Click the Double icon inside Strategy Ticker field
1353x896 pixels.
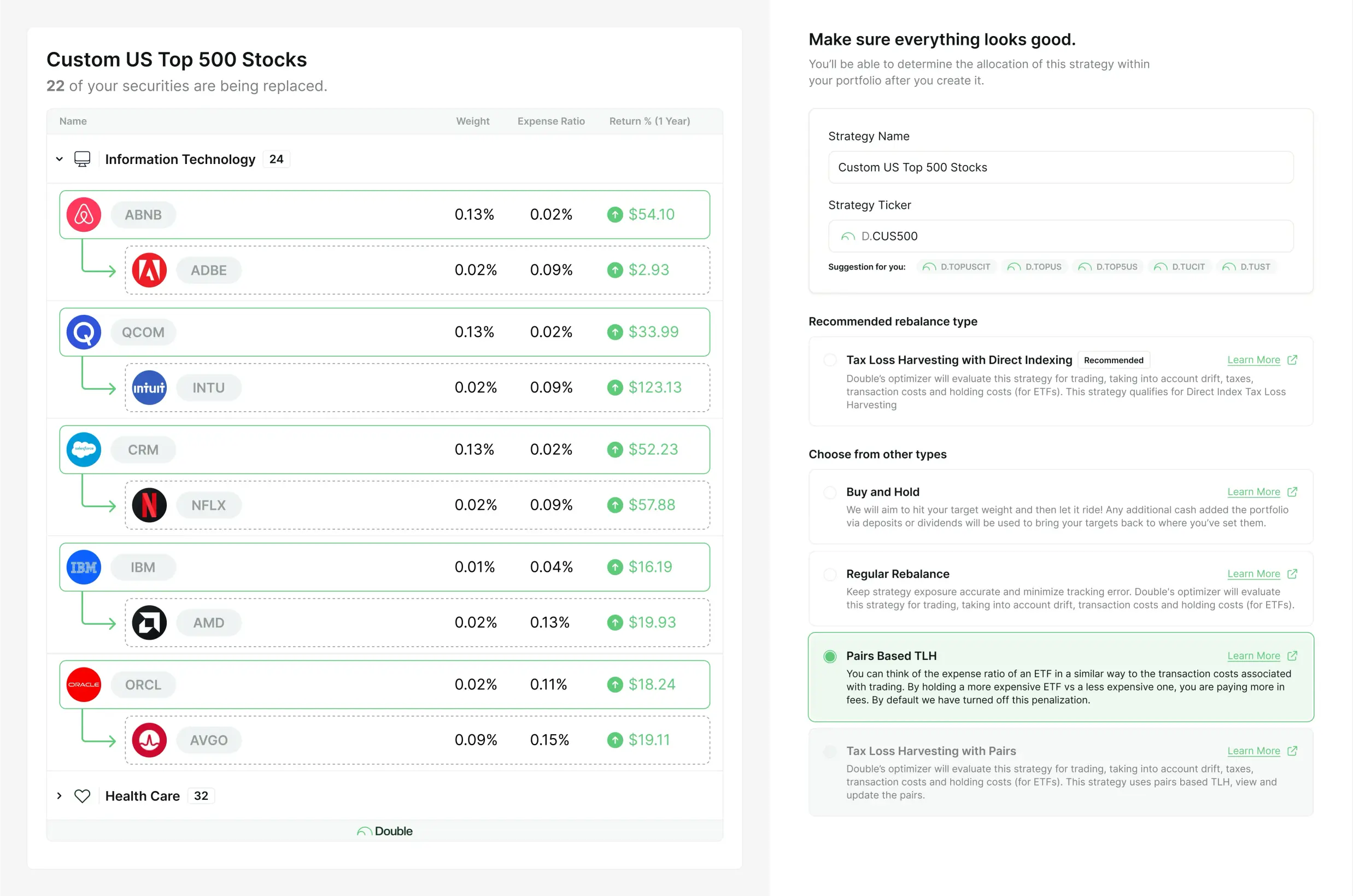(x=848, y=237)
